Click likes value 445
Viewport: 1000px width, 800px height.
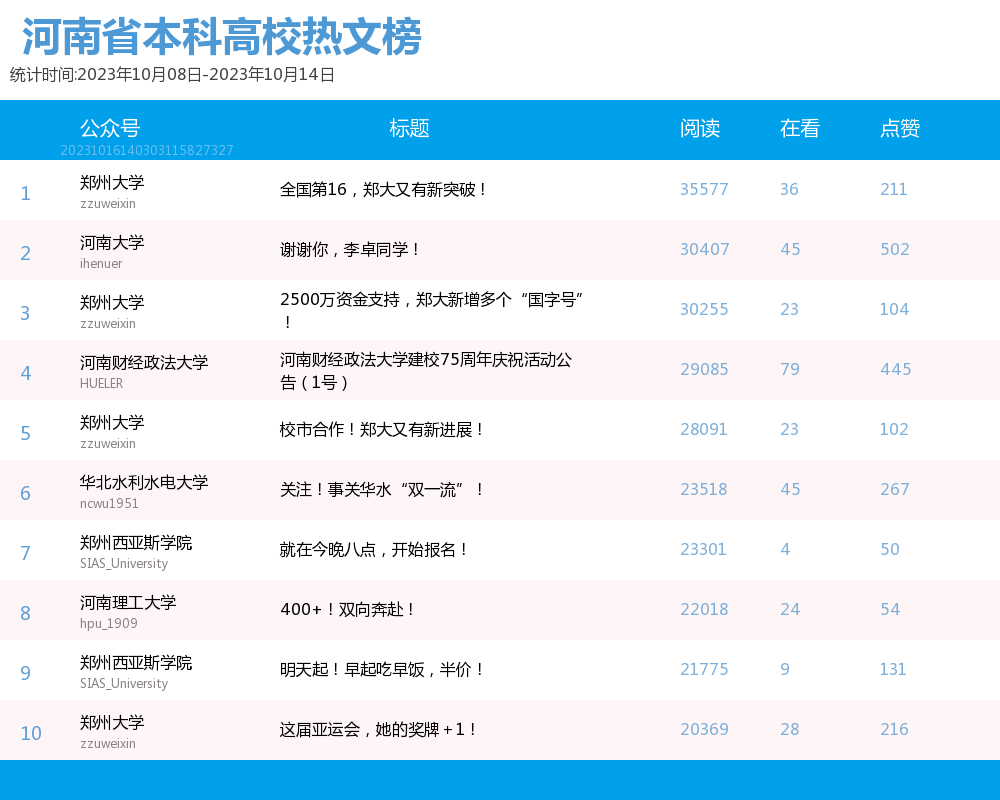[895, 369]
